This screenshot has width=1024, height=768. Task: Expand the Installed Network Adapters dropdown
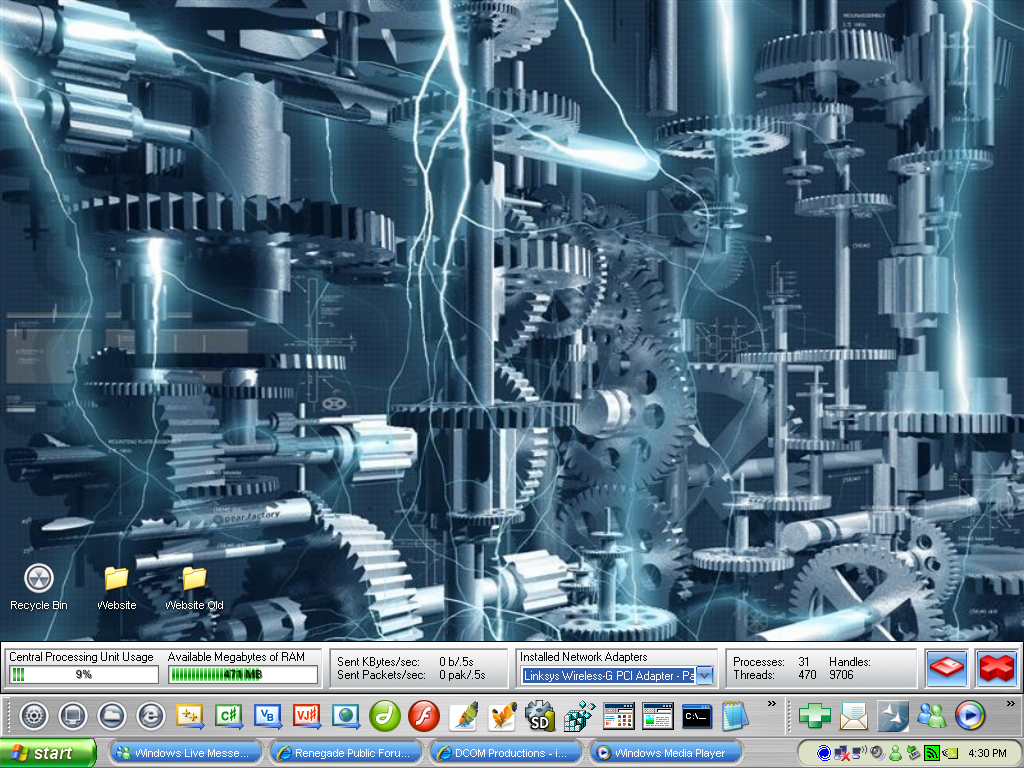tap(704, 675)
